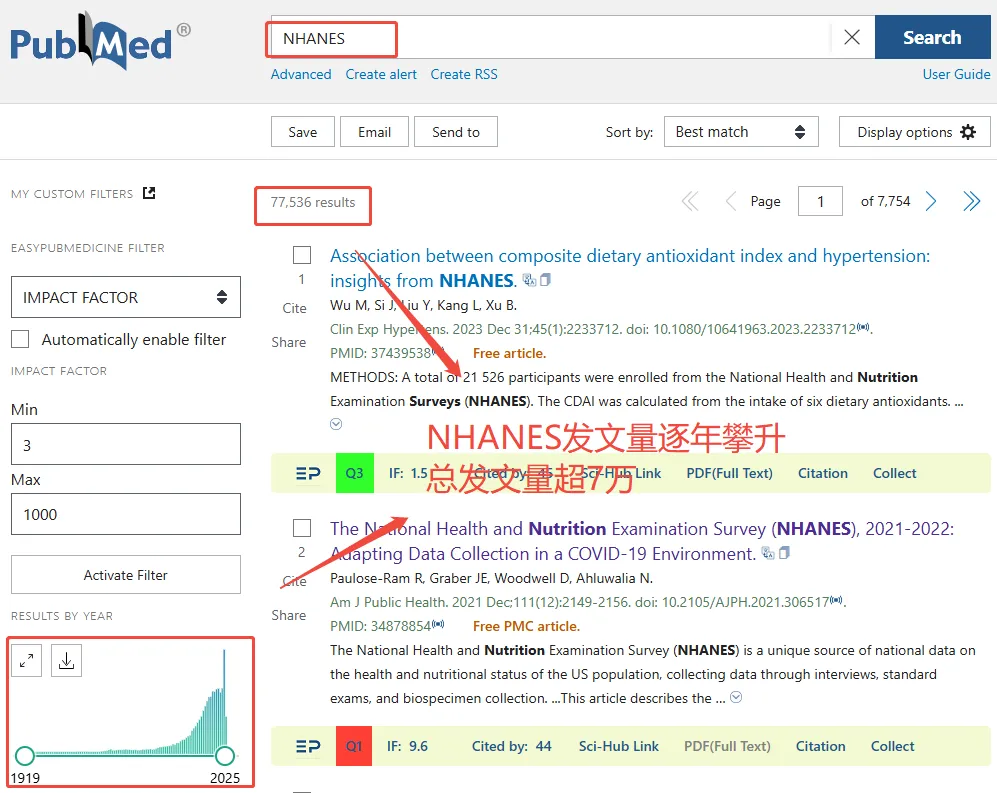Click the 1919 year slider handle

click(x=25, y=755)
